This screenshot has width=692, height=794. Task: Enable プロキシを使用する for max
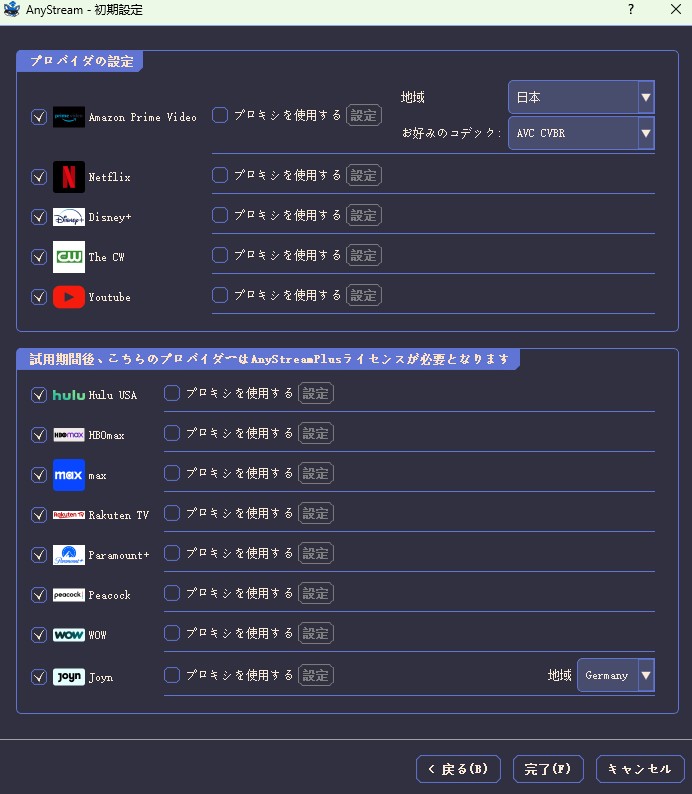(172, 473)
